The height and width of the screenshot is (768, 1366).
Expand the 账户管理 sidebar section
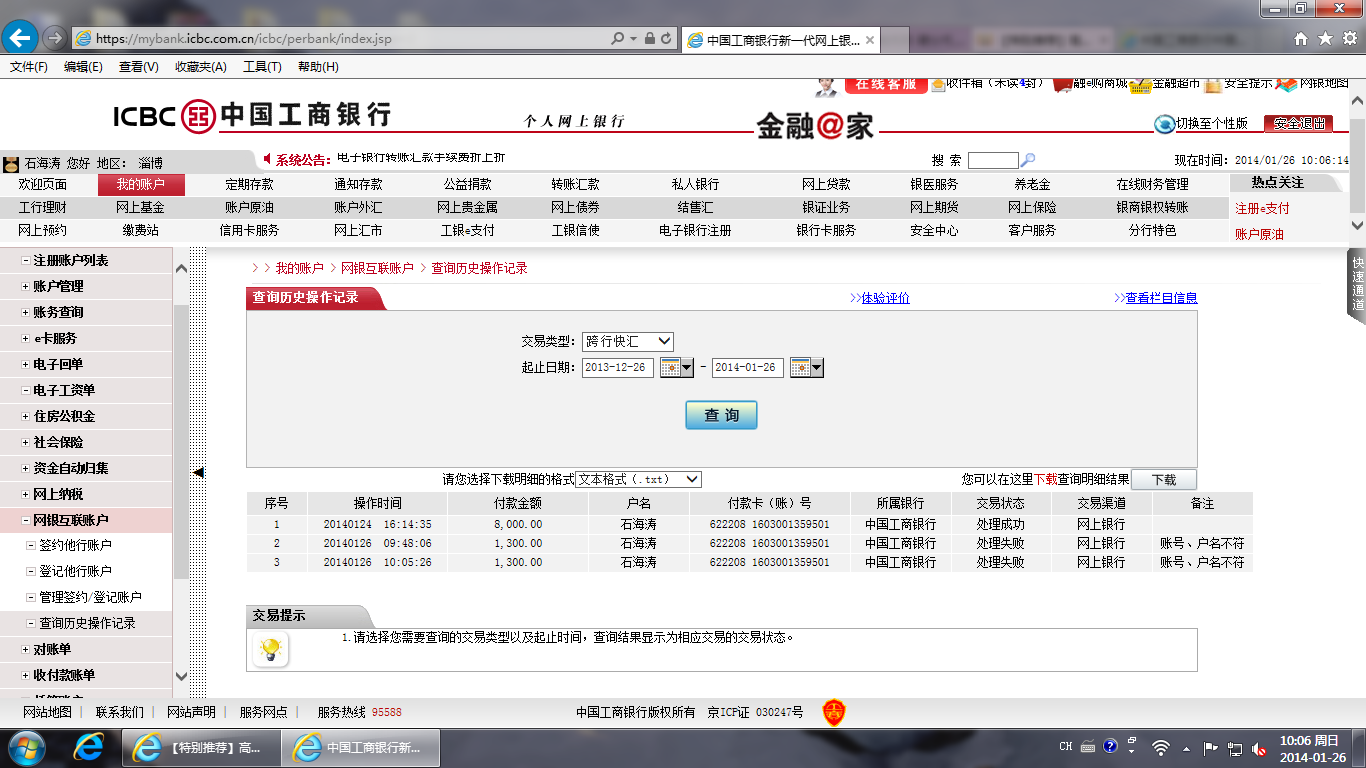coord(58,286)
